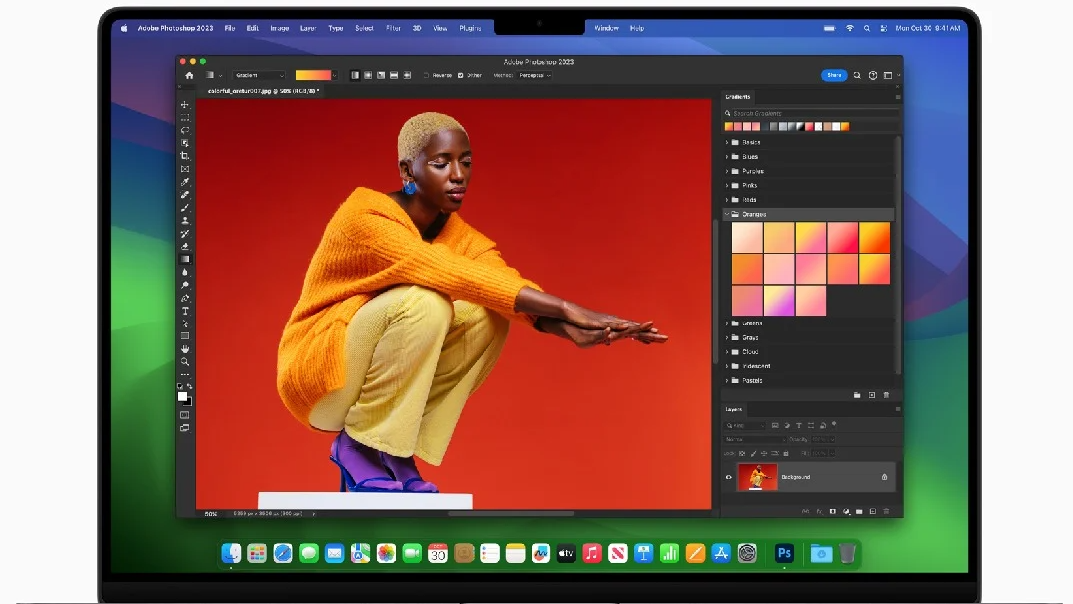Image resolution: width=1073 pixels, height=604 pixels.
Task: Click the gradient preview in options bar
Action: pos(313,75)
